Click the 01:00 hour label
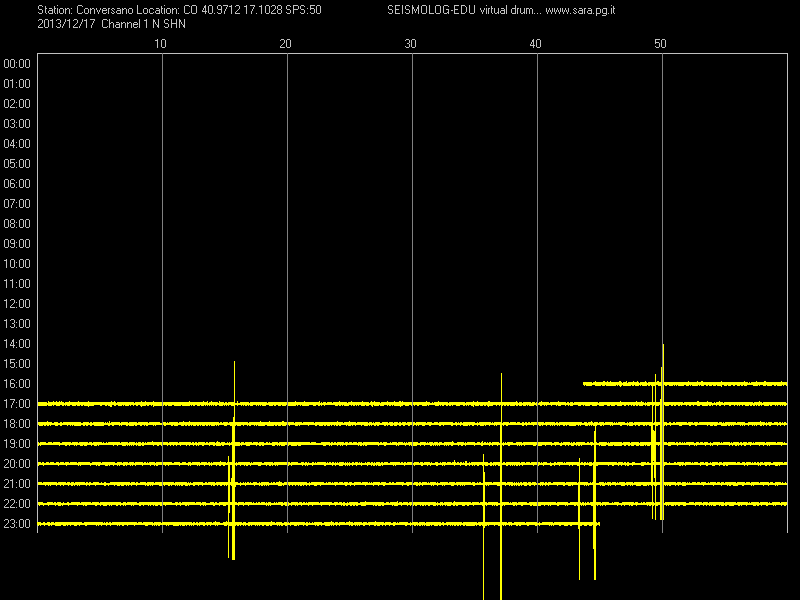Image resolution: width=800 pixels, height=600 pixels. (17, 84)
